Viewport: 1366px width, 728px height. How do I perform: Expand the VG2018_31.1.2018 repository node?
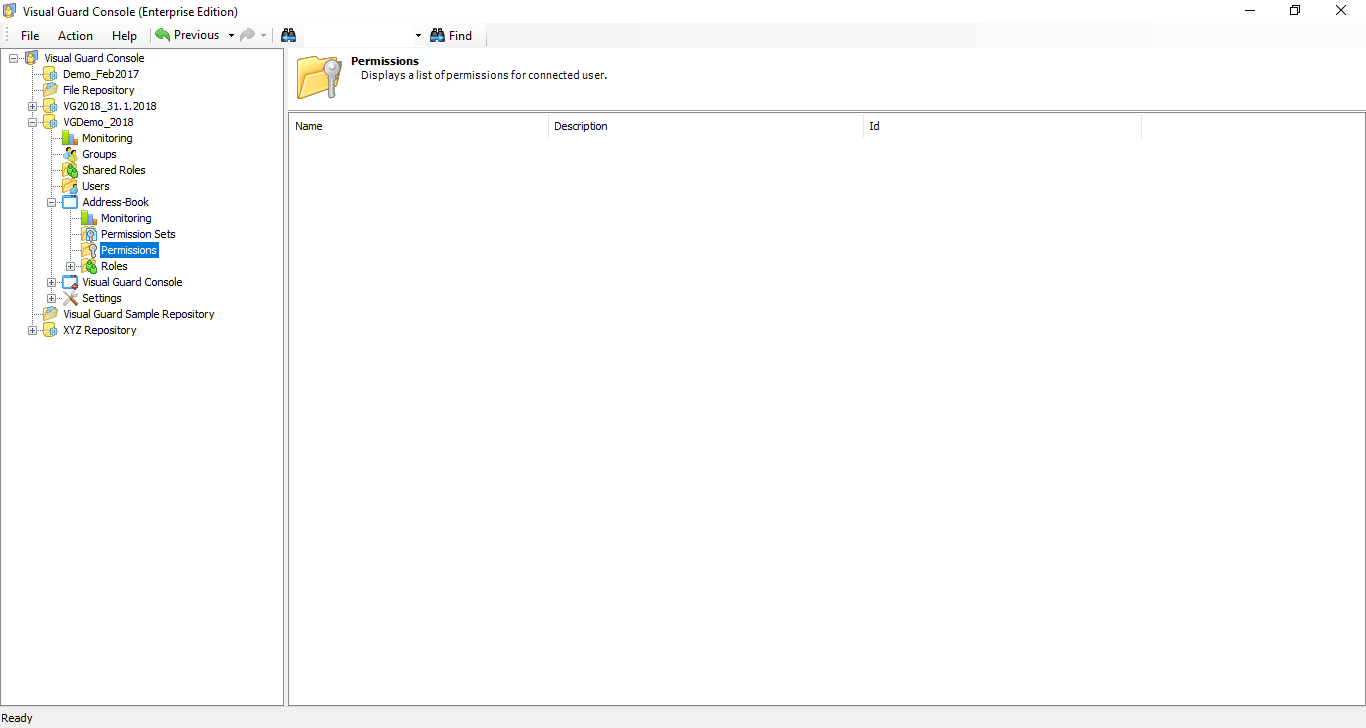pos(32,106)
